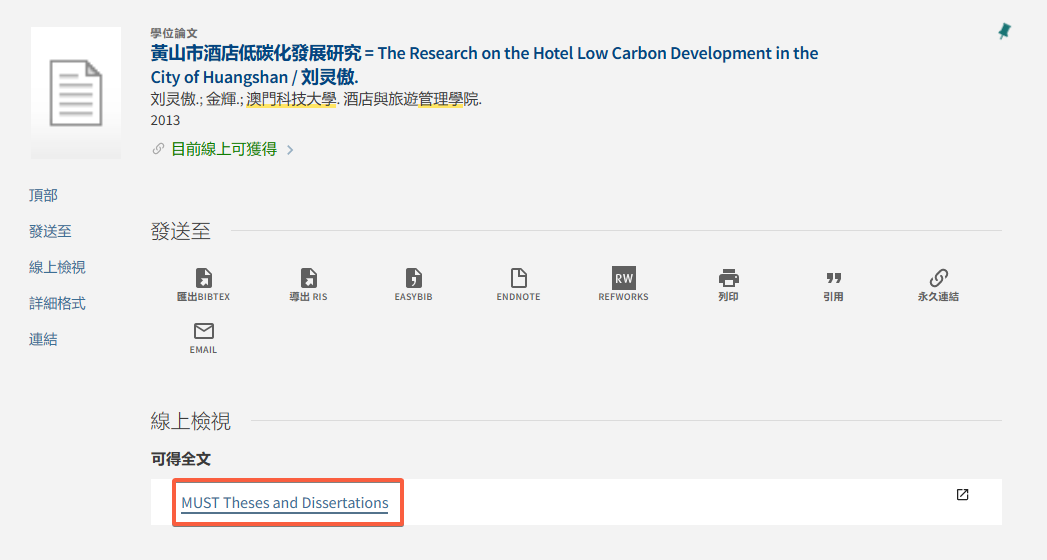Click the document thumbnail image
This screenshot has height=560, width=1047.
tap(76, 92)
